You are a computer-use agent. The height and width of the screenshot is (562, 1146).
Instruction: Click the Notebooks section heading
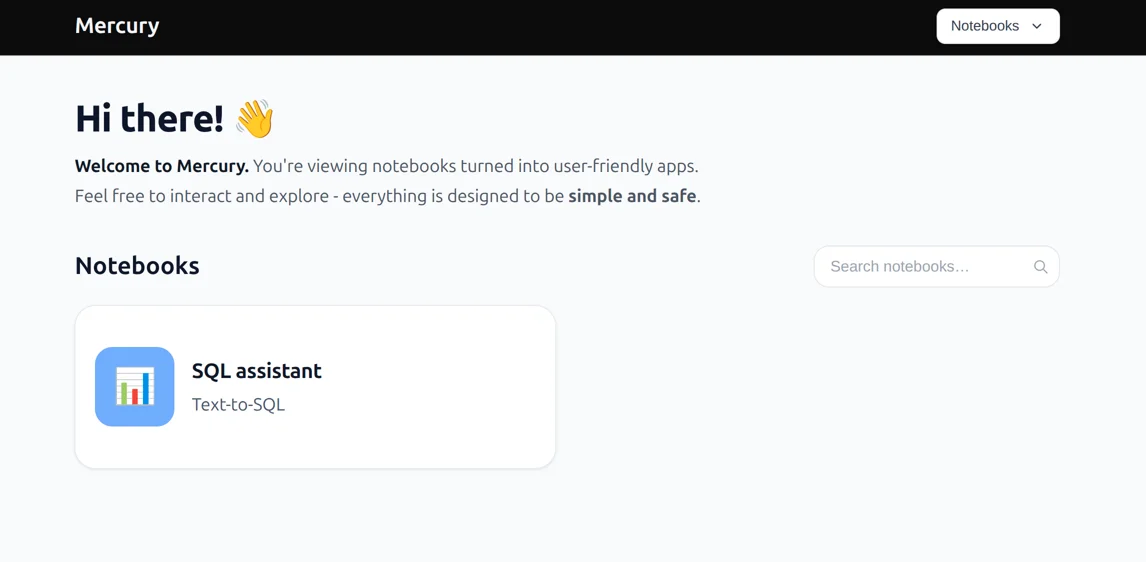point(137,266)
